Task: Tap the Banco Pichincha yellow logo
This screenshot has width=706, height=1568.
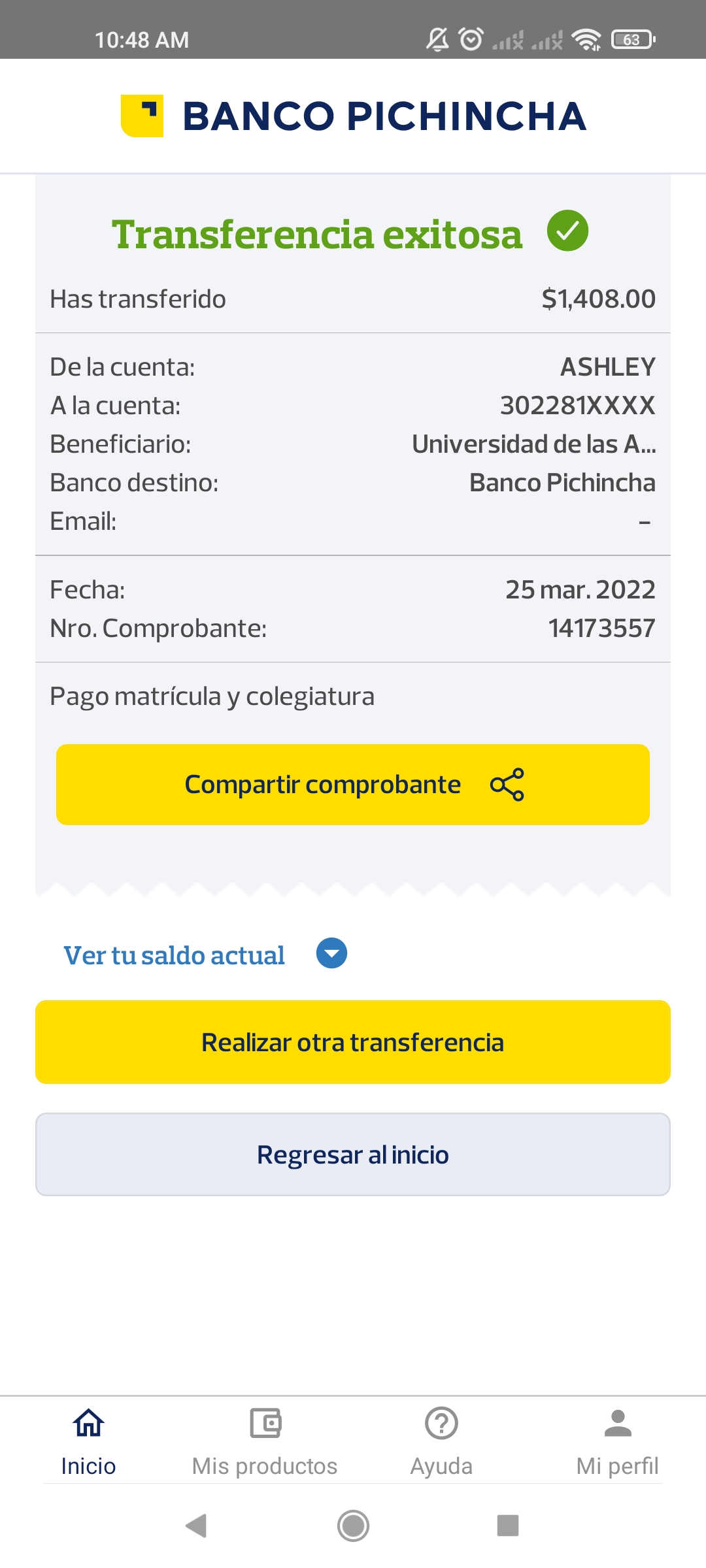Action: 142,116
